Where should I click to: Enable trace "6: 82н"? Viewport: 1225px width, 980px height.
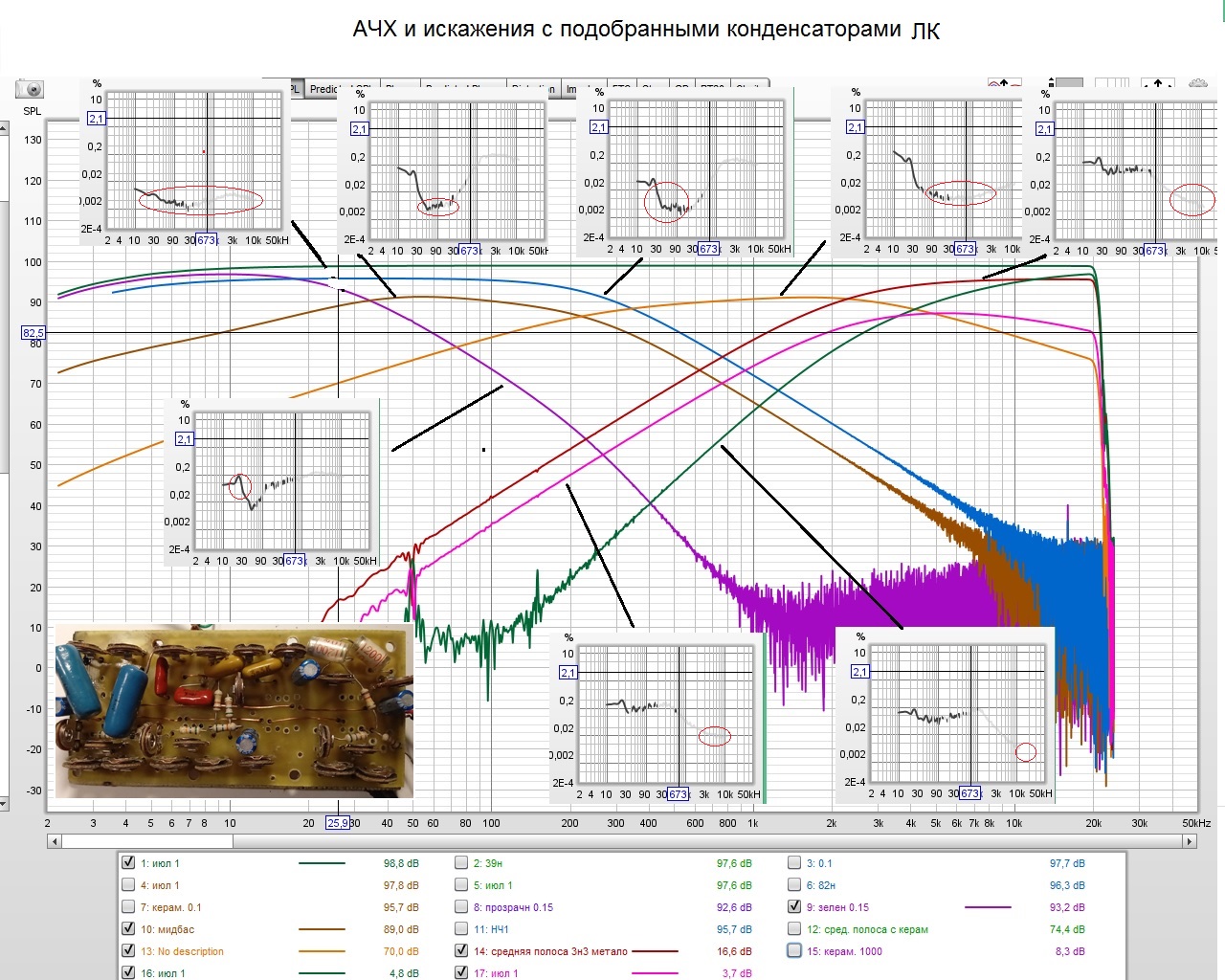[794, 885]
